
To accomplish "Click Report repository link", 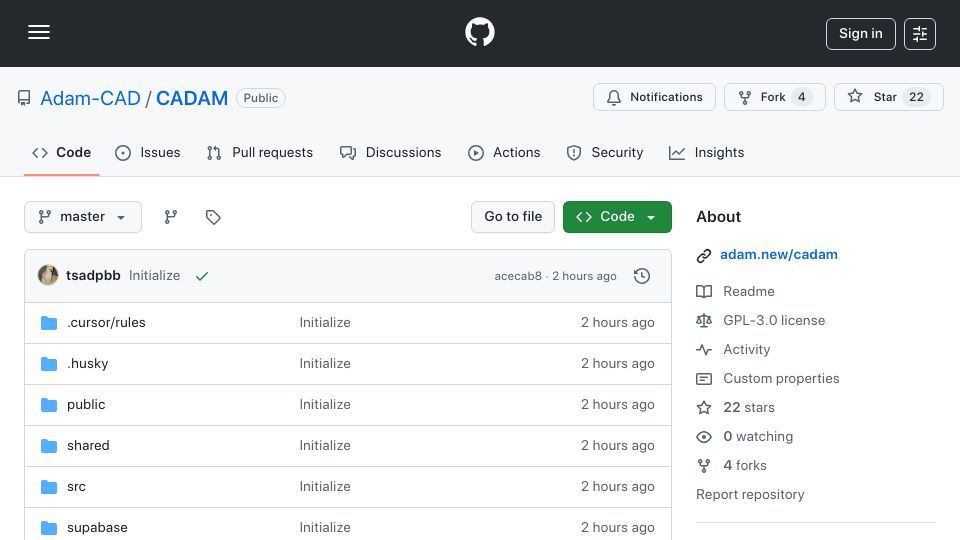I will point(750,495).
